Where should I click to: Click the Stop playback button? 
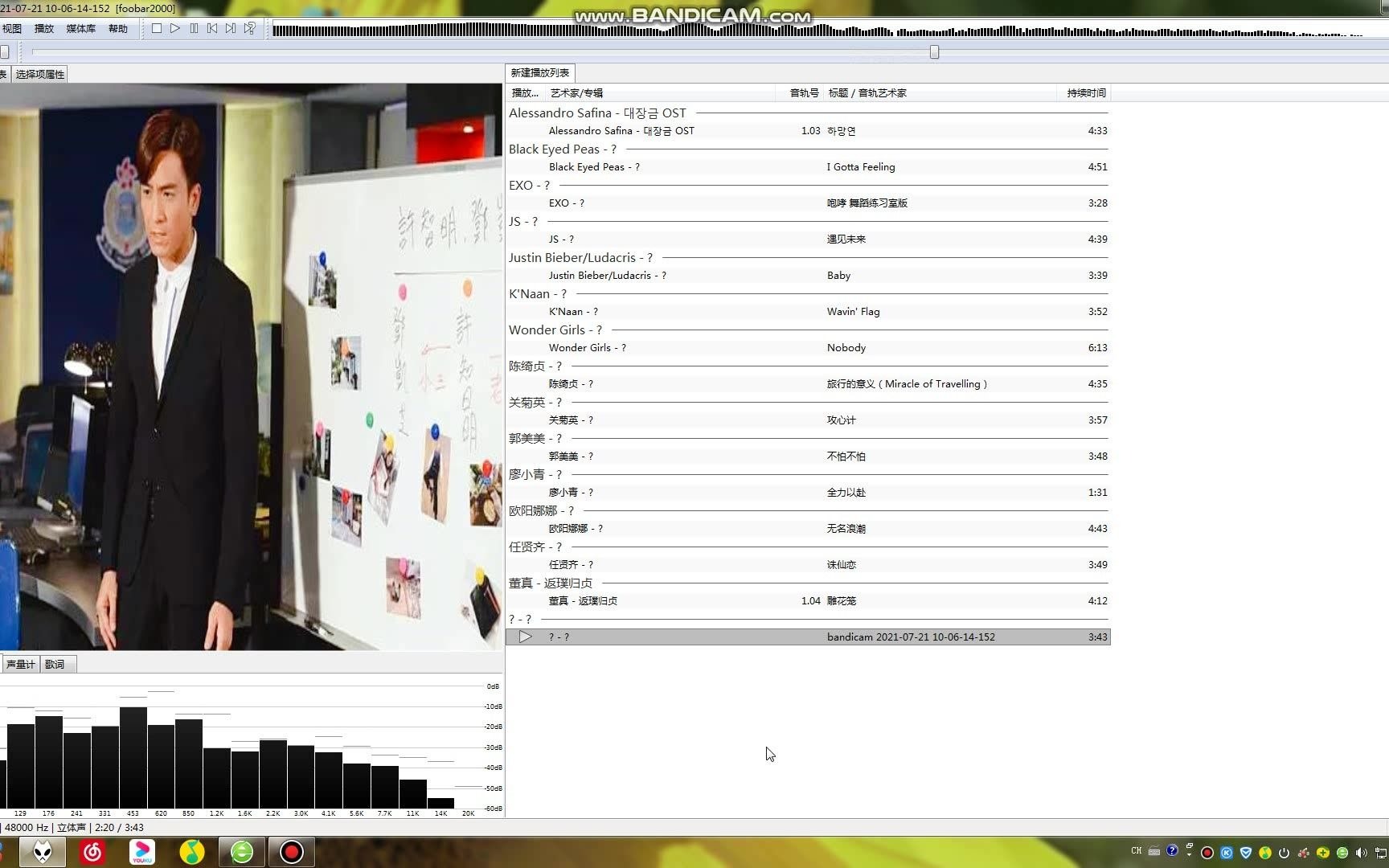click(x=157, y=28)
